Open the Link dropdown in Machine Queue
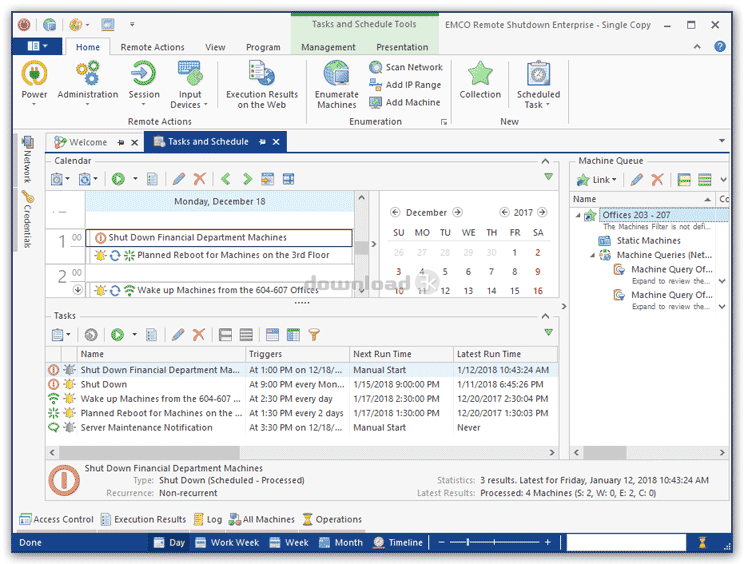Image resolution: width=744 pixels, height=564 pixels. [x=597, y=180]
